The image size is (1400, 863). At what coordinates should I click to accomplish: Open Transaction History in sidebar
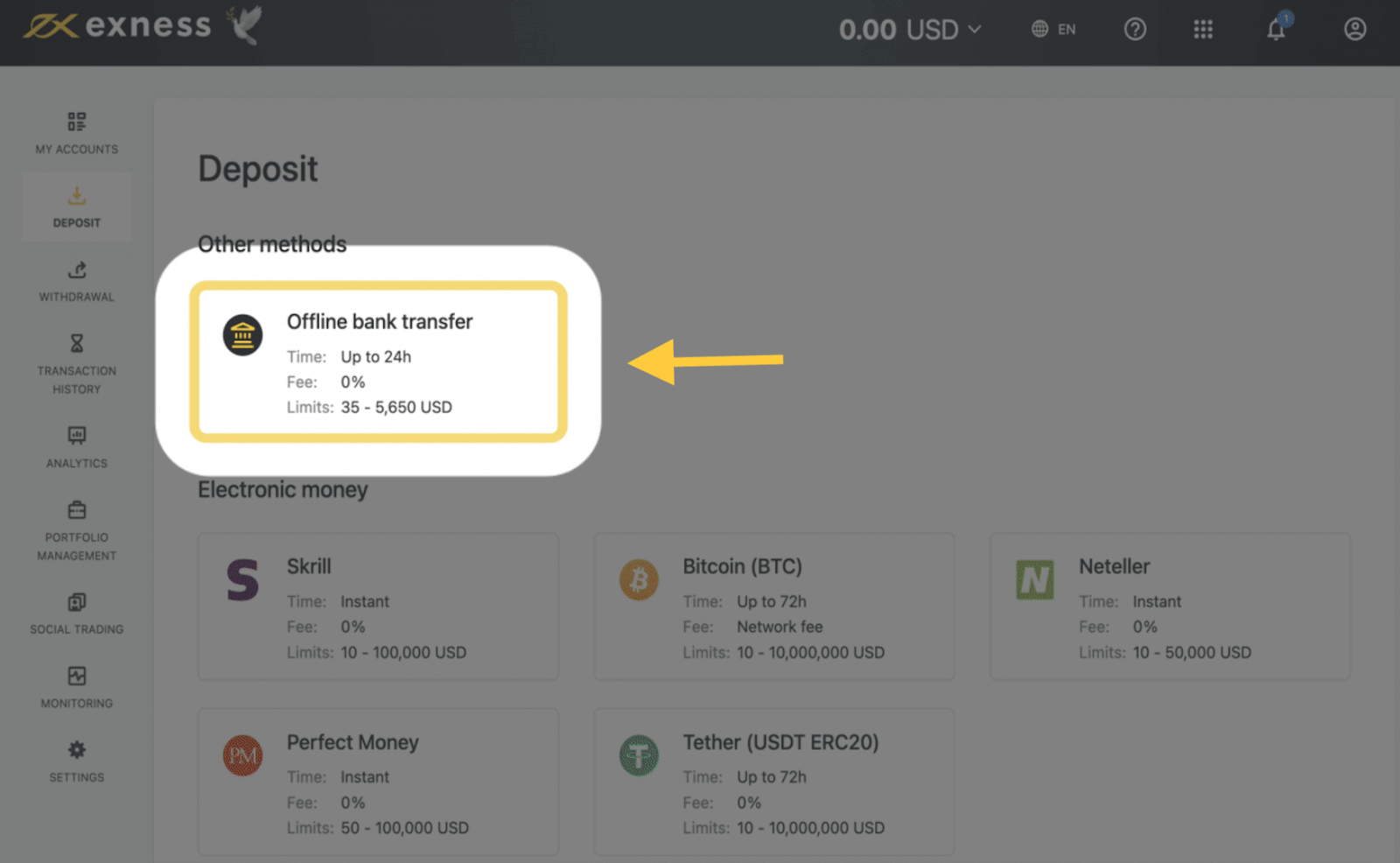coord(77,365)
